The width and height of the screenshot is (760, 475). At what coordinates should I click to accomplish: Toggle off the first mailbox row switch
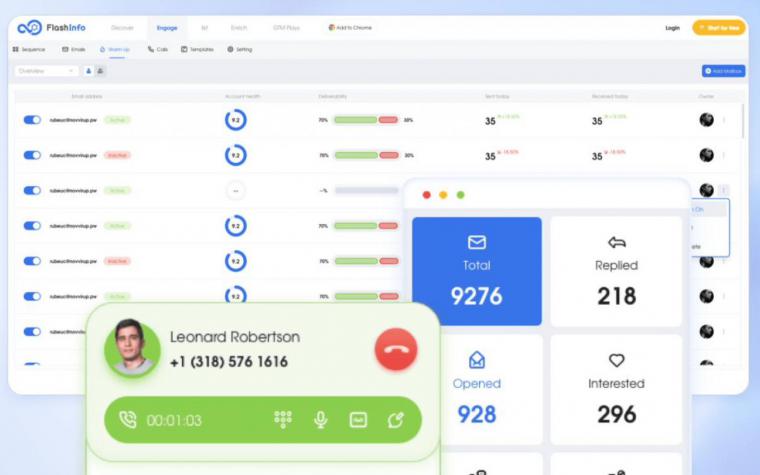point(32,120)
